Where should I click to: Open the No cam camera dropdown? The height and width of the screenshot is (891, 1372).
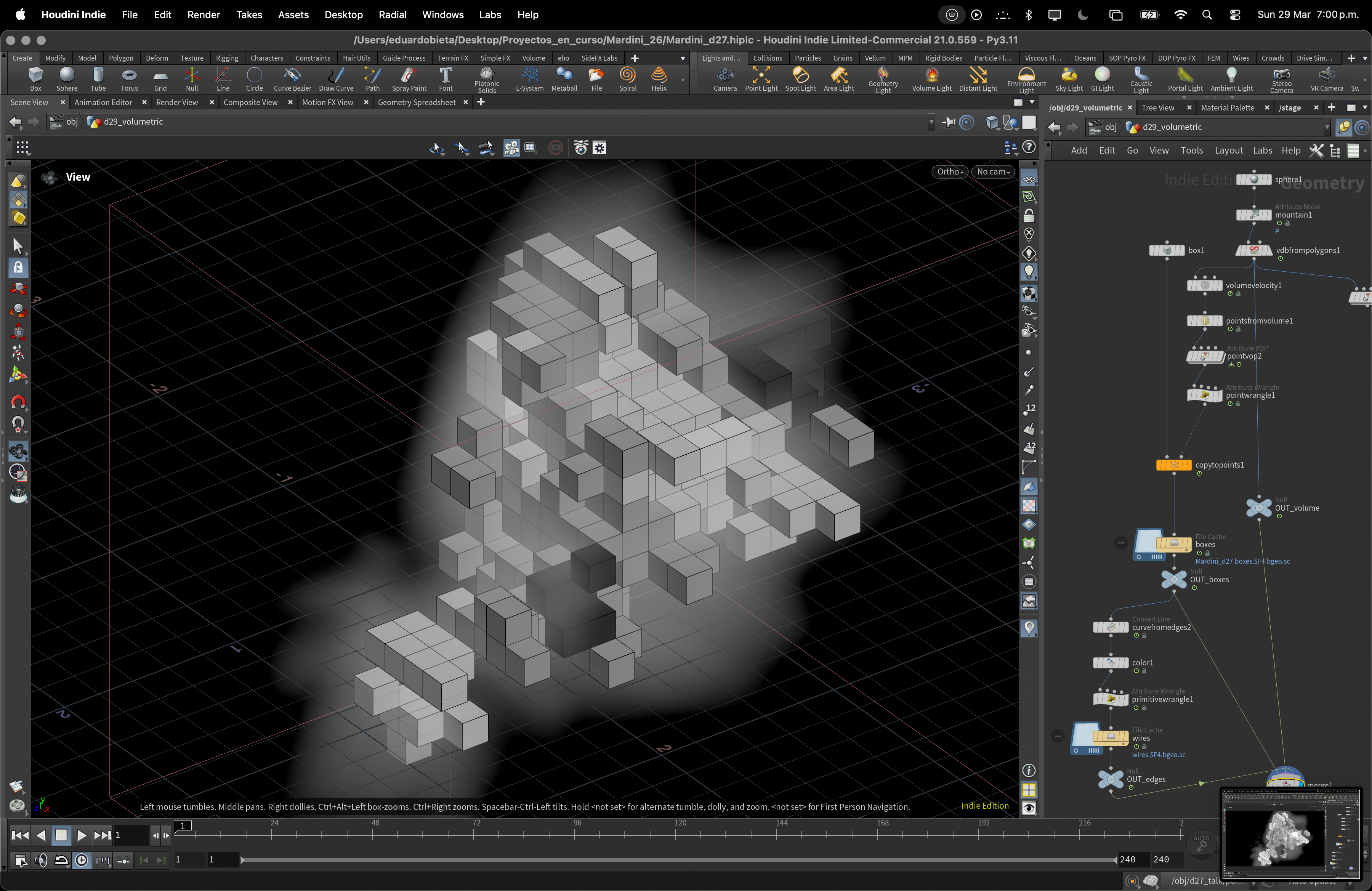tap(992, 171)
